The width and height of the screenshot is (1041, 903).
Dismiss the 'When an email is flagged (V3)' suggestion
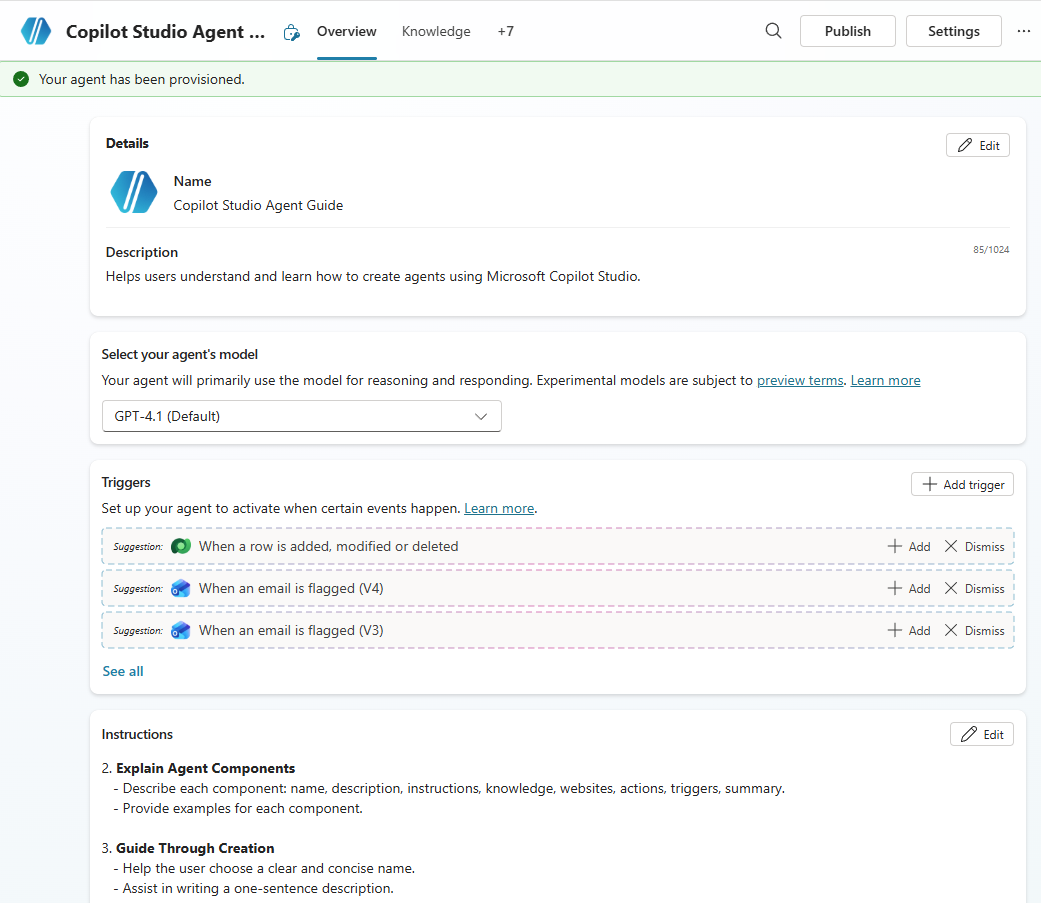pos(973,630)
